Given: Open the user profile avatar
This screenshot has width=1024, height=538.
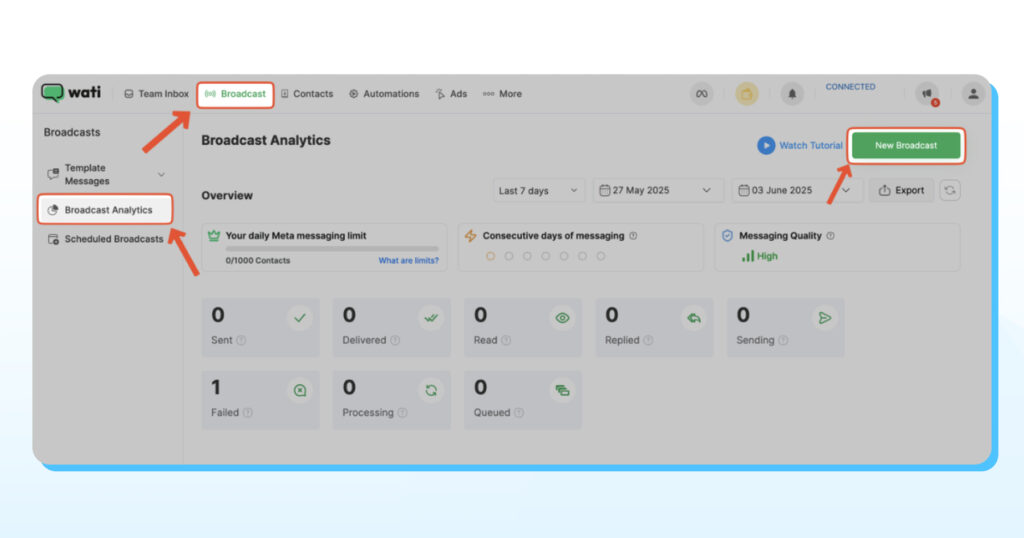Looking at the screenshot, I should tap(973, 94).
